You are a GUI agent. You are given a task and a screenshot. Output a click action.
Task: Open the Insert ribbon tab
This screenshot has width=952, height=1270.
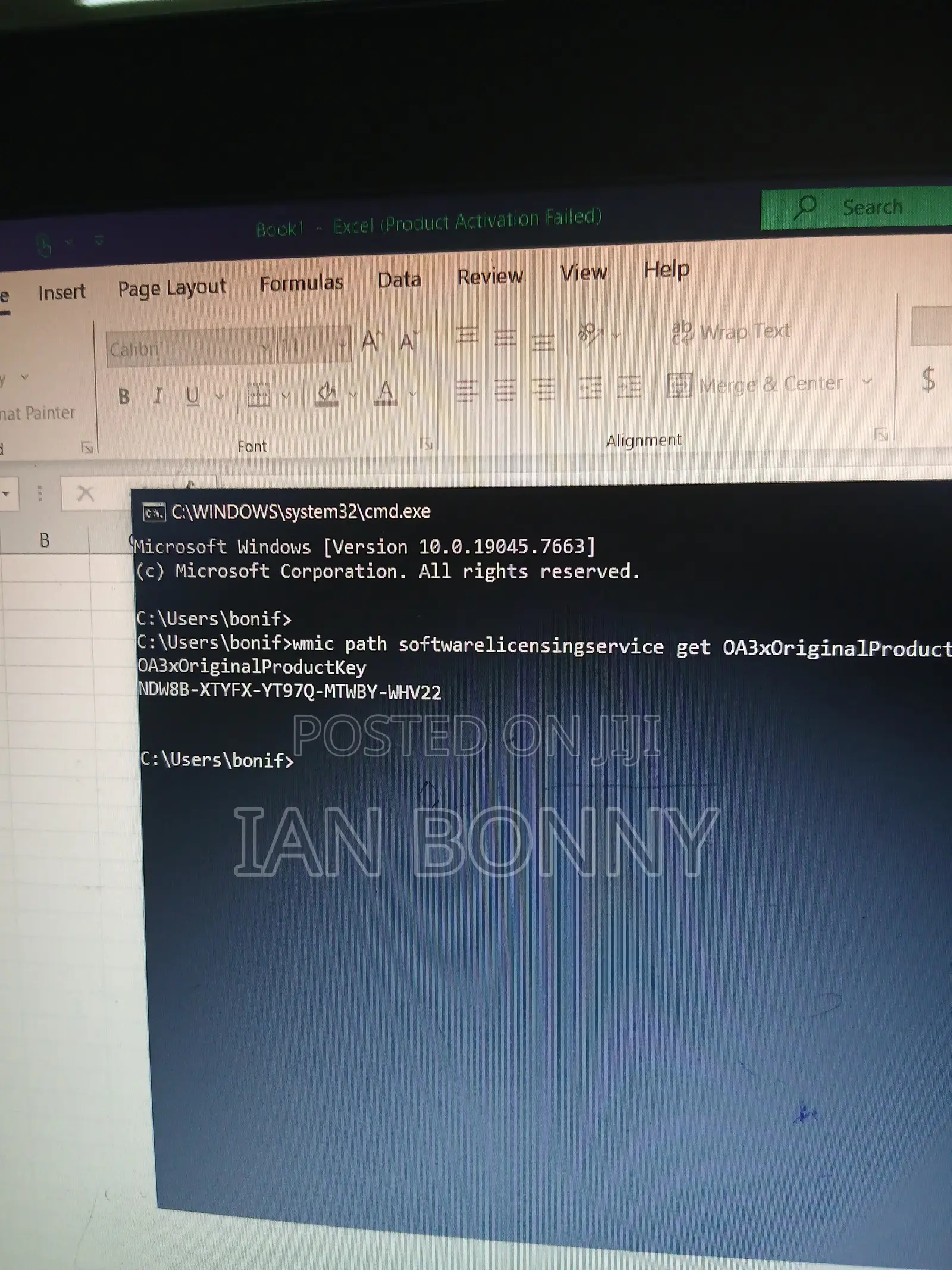point(62,292)
